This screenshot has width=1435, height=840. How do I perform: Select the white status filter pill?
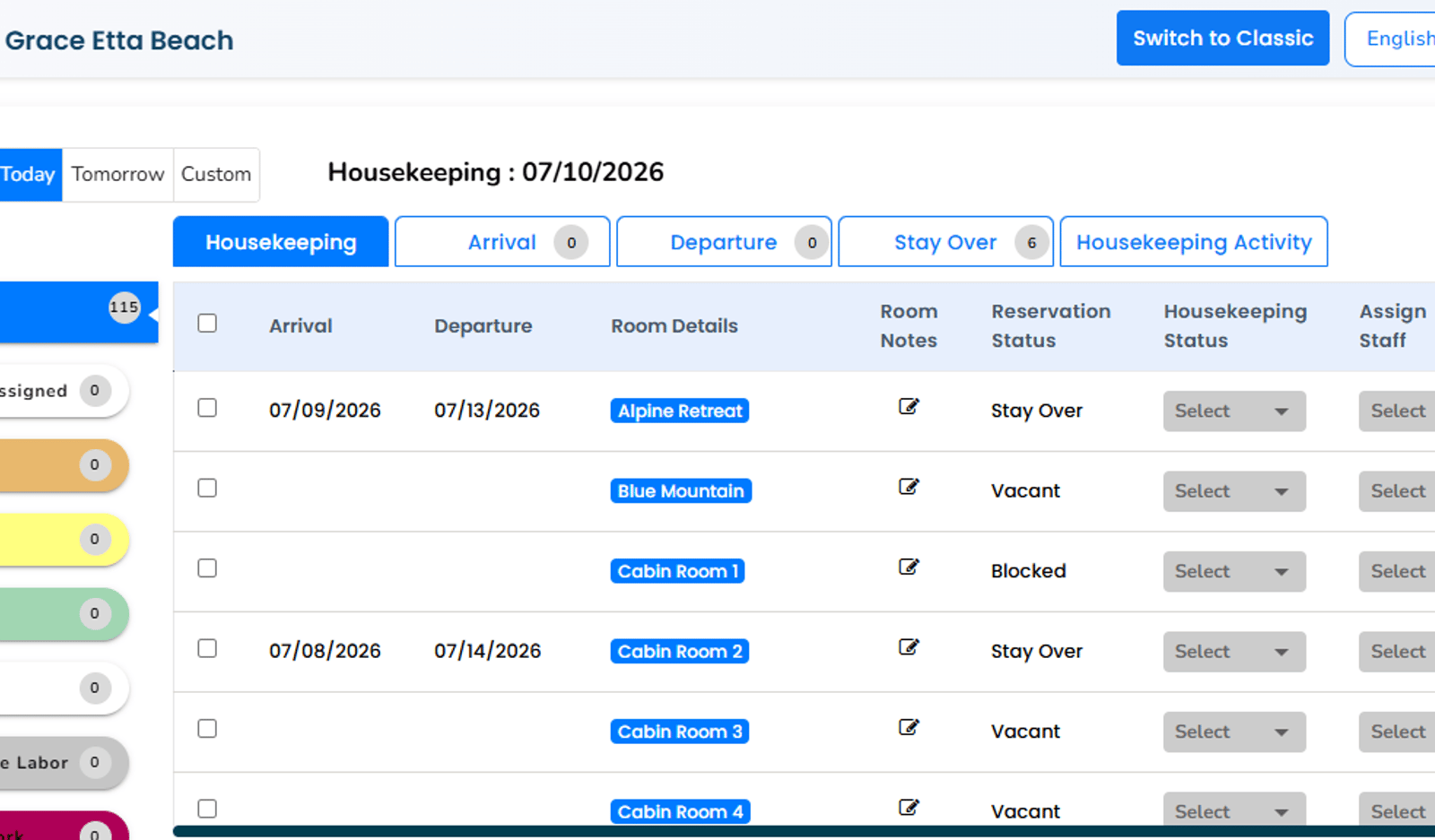click(x=63, y=688)
